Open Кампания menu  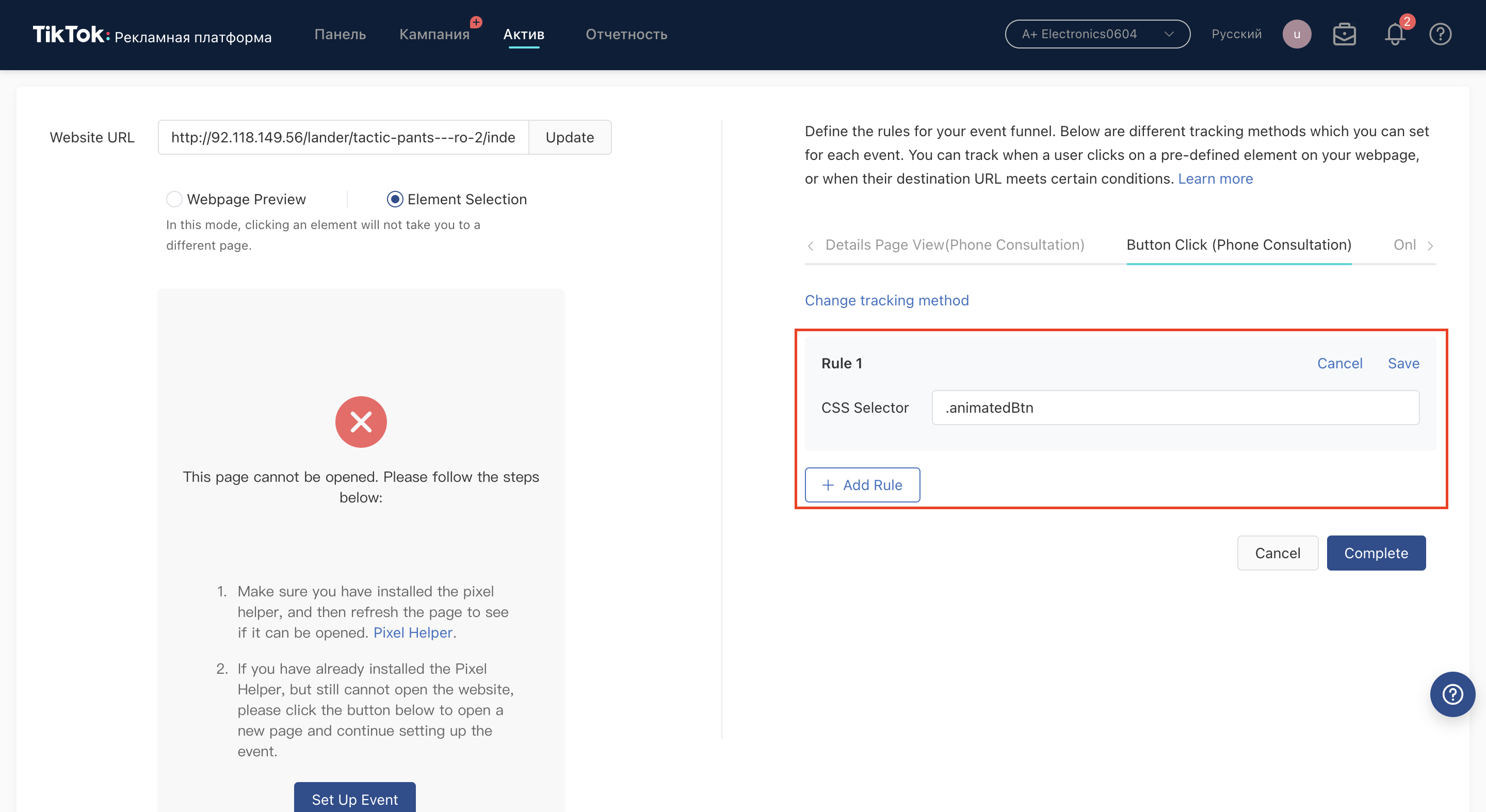coord(434,35)
